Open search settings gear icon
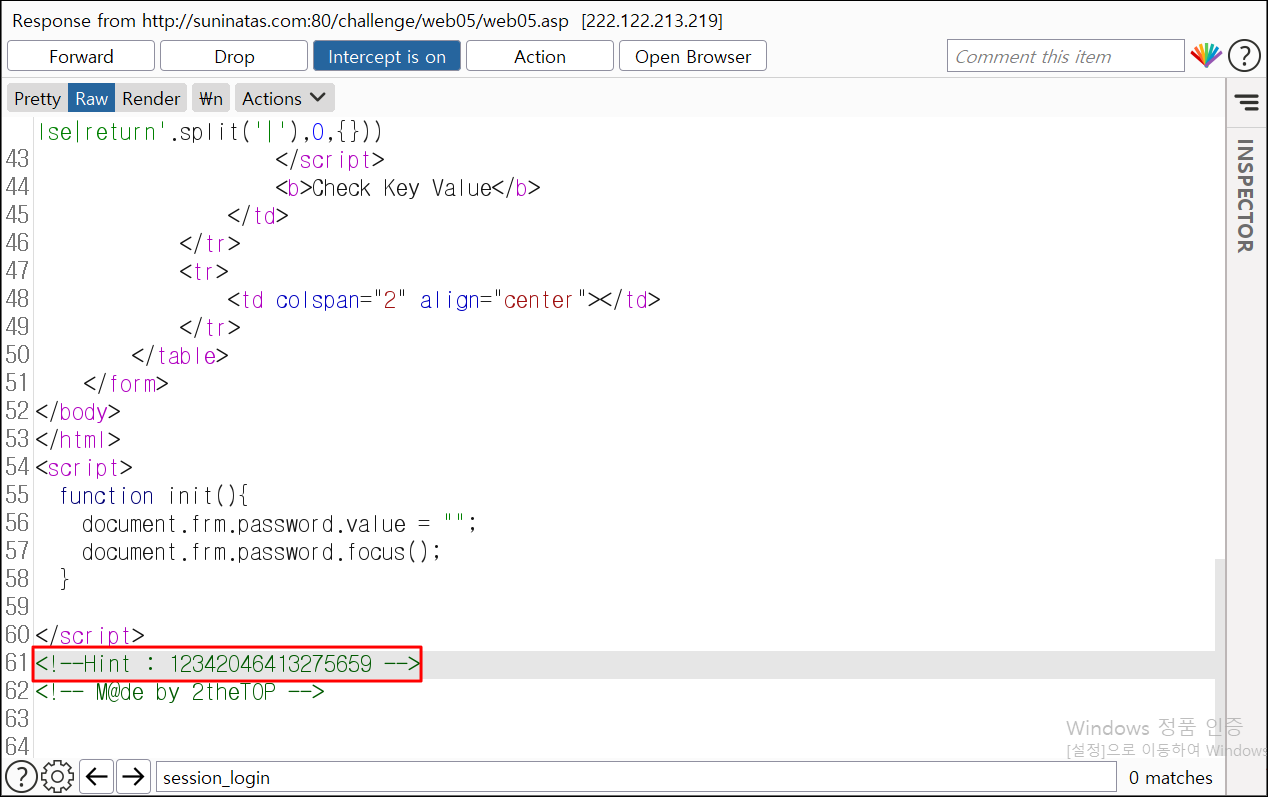This screenshot has height=797, width=1268. click(x=58, y=776)
